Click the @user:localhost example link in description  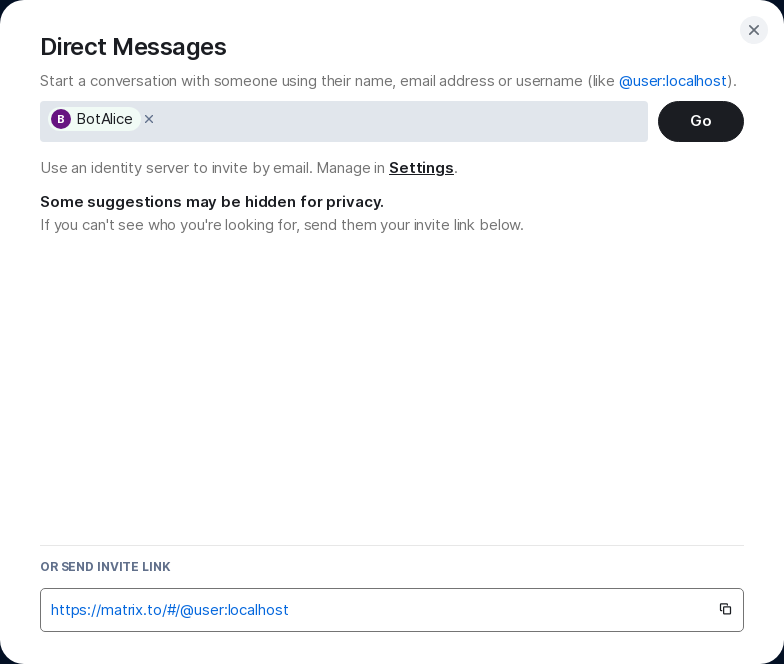673,81
